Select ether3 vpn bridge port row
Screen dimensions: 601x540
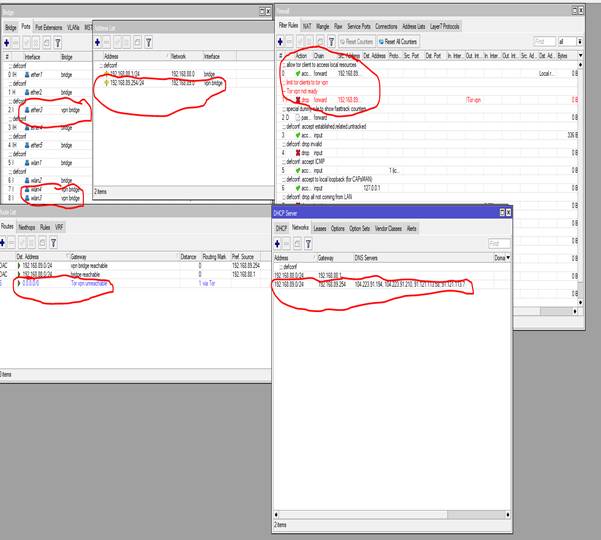tap(46, 110)
